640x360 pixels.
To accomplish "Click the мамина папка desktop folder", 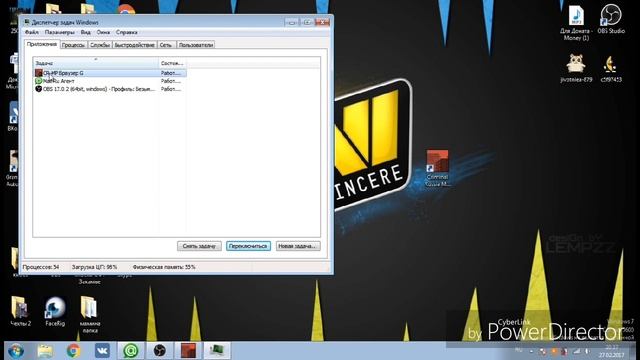I will pyautogui.click(x=90, y=314).
